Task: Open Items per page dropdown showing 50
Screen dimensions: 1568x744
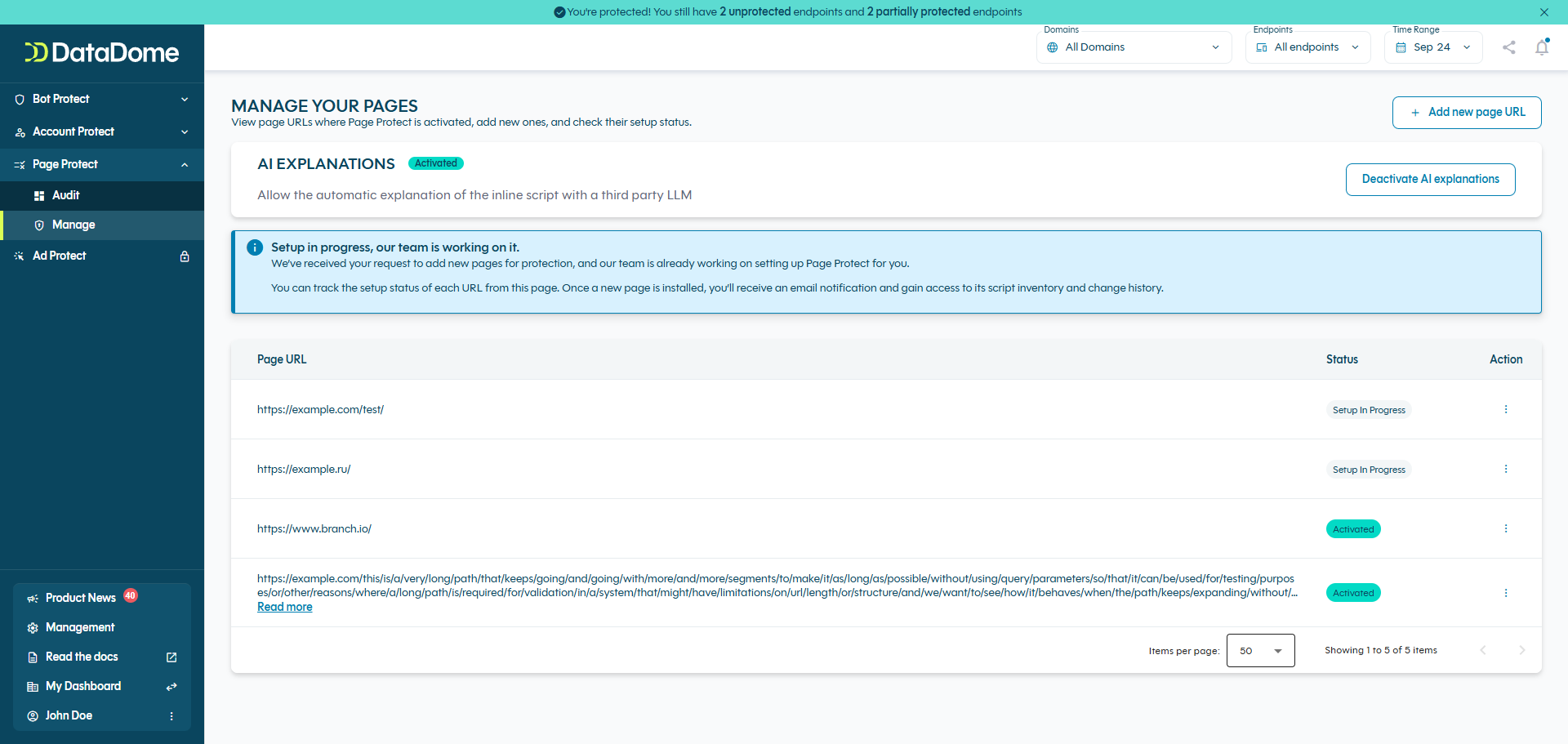Action: pyautogui.click(x=1261, y=651)
